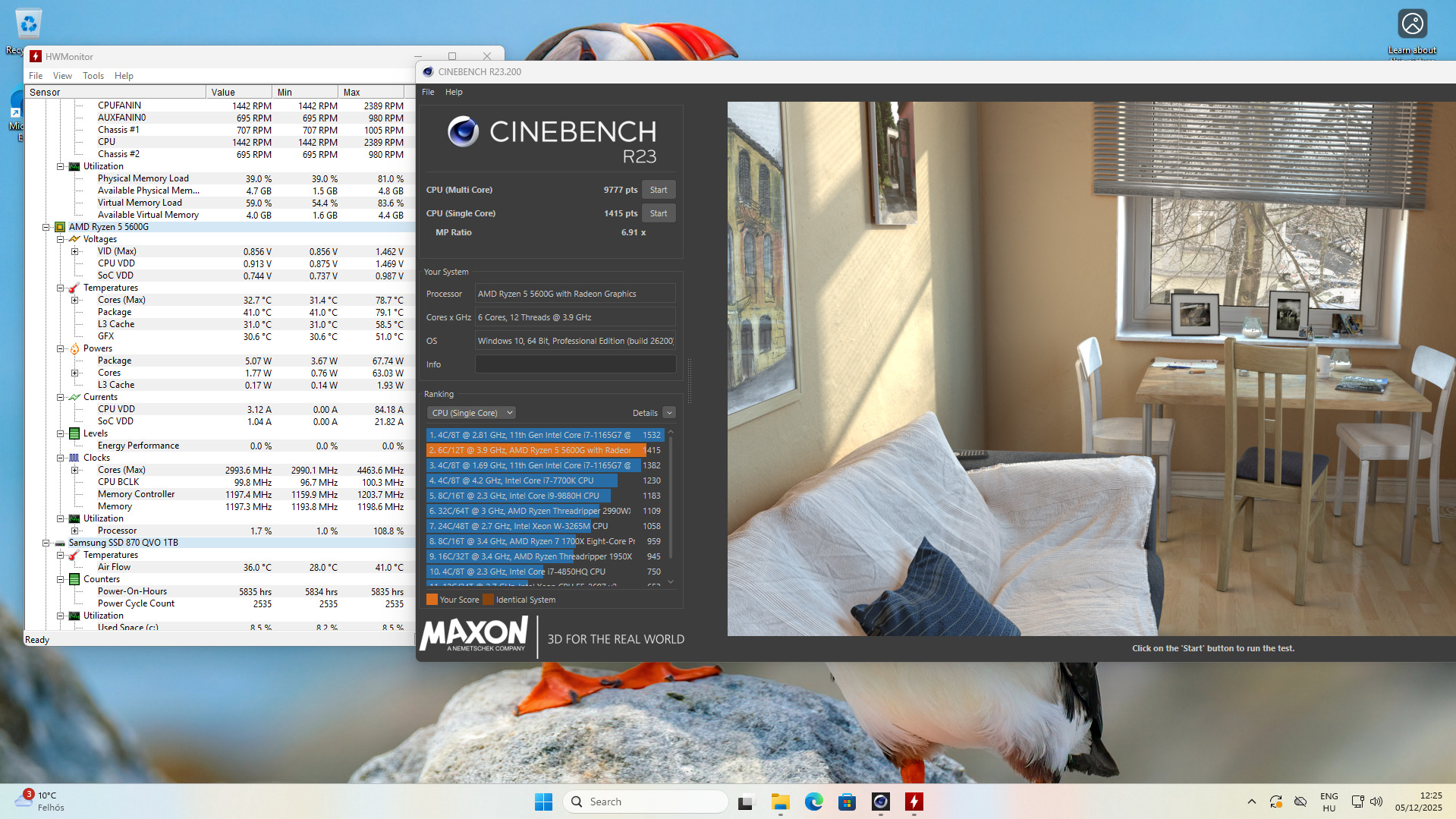Start the CPU Multi Core test
Screen dimensions: 1456x819
click(659, 190)
